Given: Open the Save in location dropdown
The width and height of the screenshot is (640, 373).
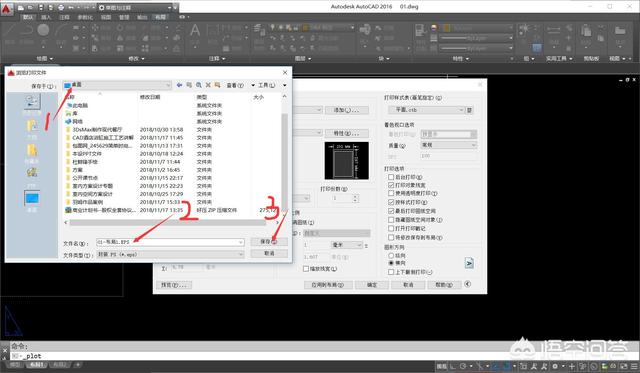Looking at the screenshot, I should pos(117,85).
